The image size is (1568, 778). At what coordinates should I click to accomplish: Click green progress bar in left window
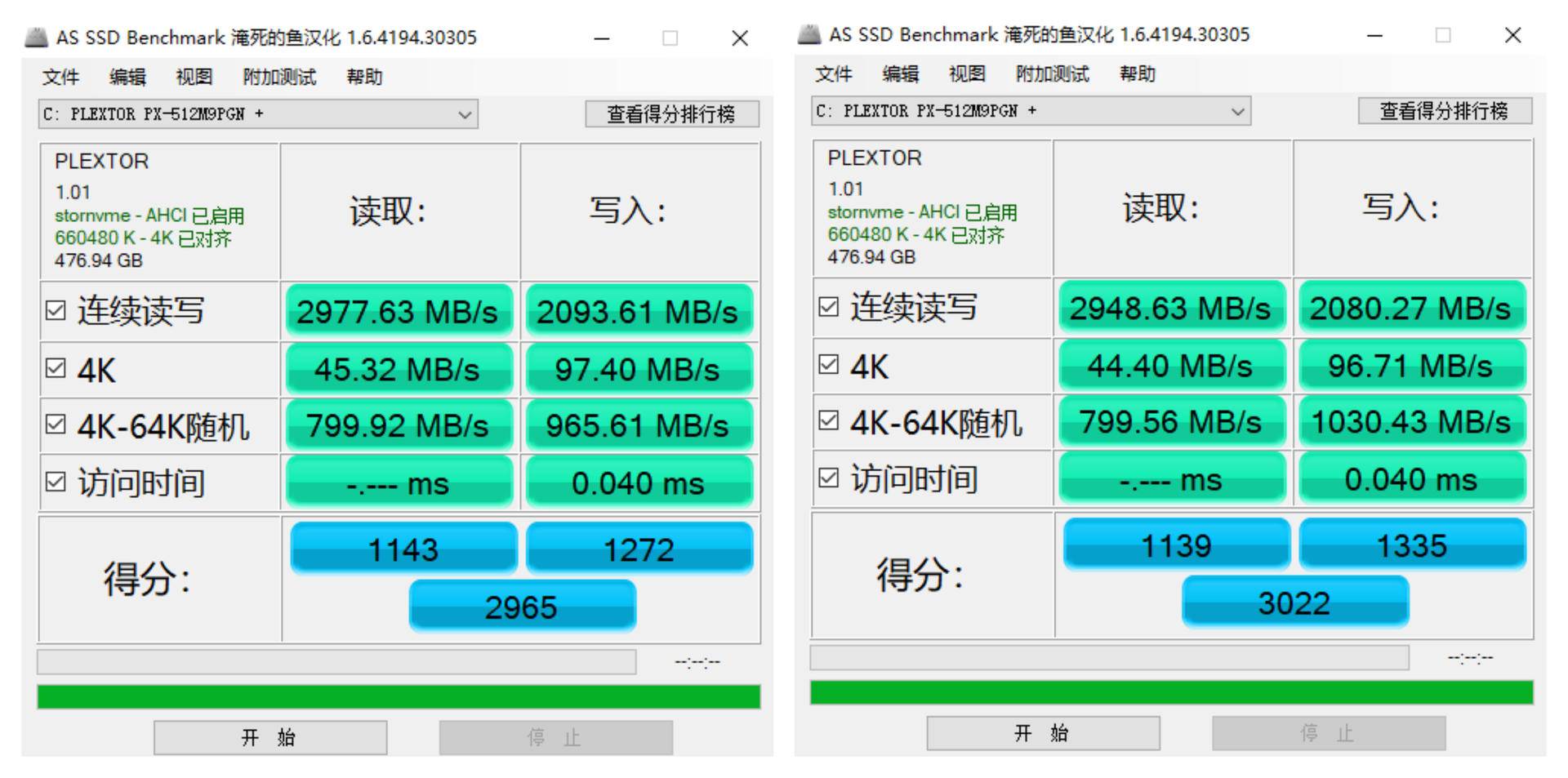[399, 696]
